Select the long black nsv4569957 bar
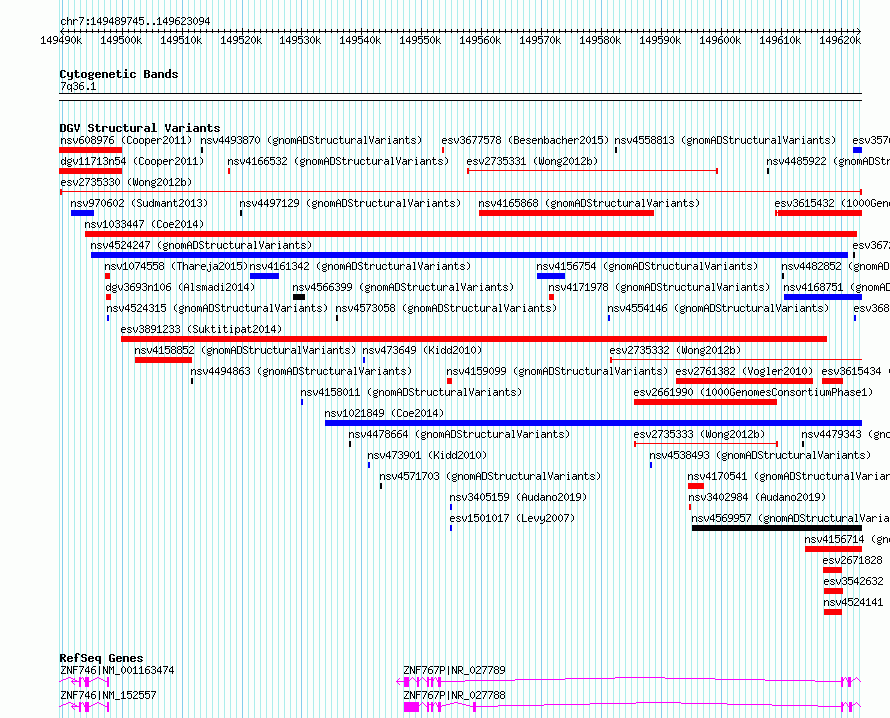This screenshot has width=890, height=718. 777,528
